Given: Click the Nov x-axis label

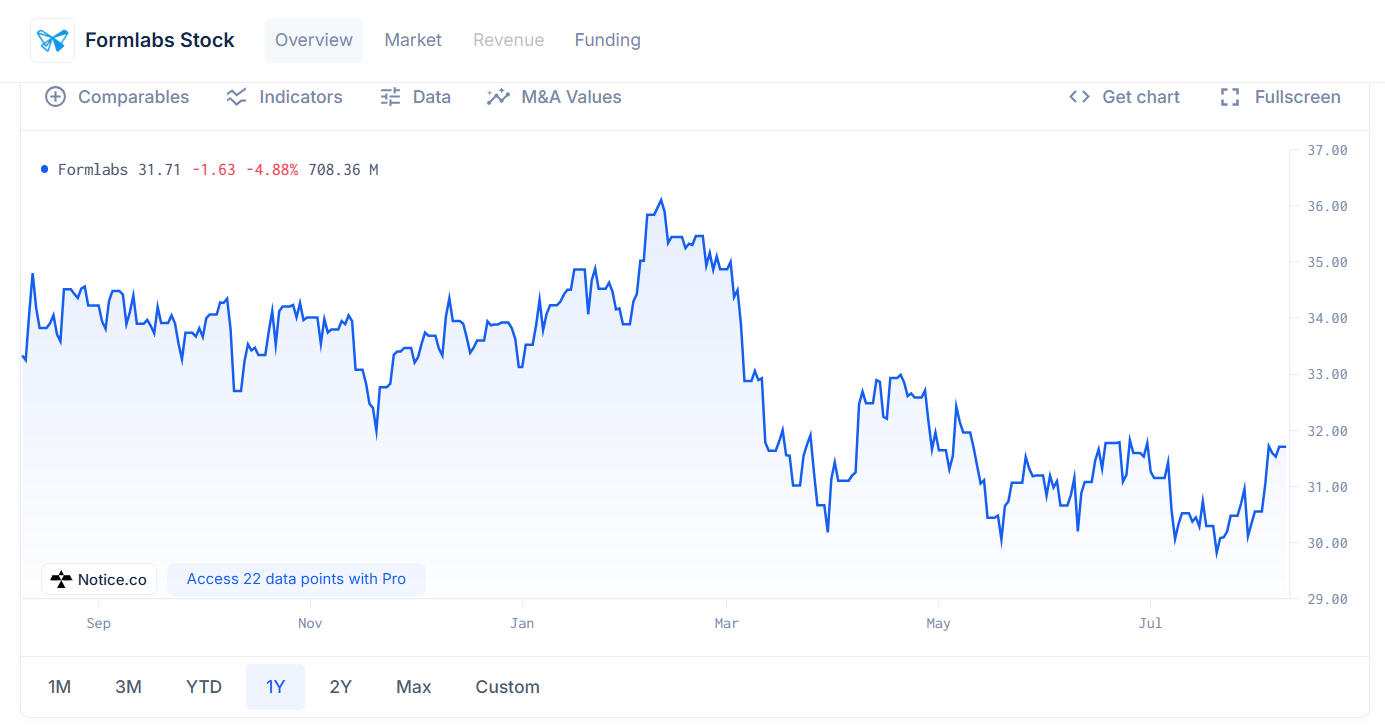Looking at the screenshot, I should pyautogui.click(x=311, y=623).
